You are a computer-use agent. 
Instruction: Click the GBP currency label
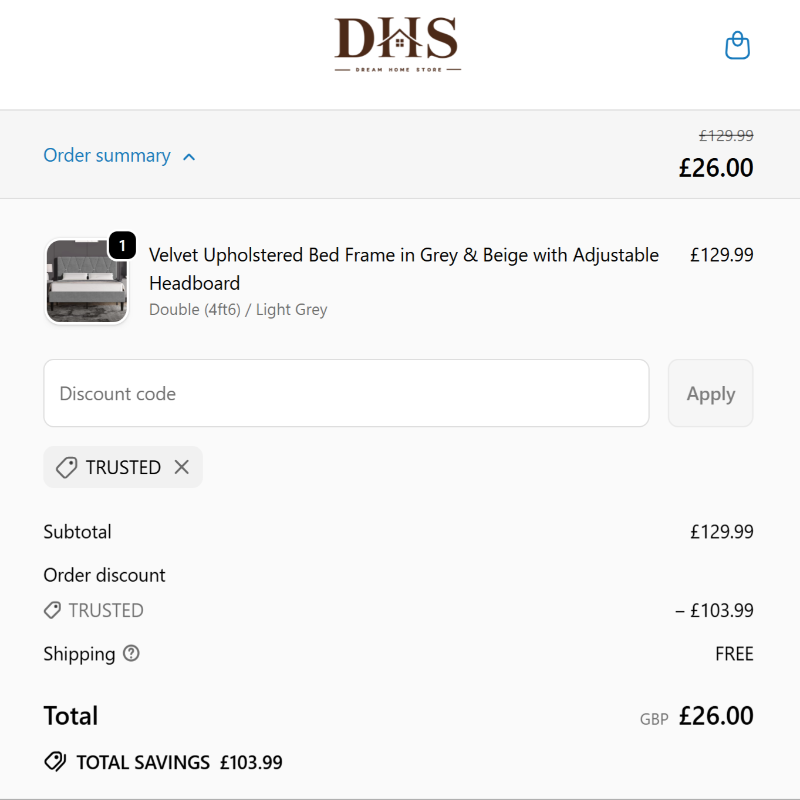[x=654, y=718]
